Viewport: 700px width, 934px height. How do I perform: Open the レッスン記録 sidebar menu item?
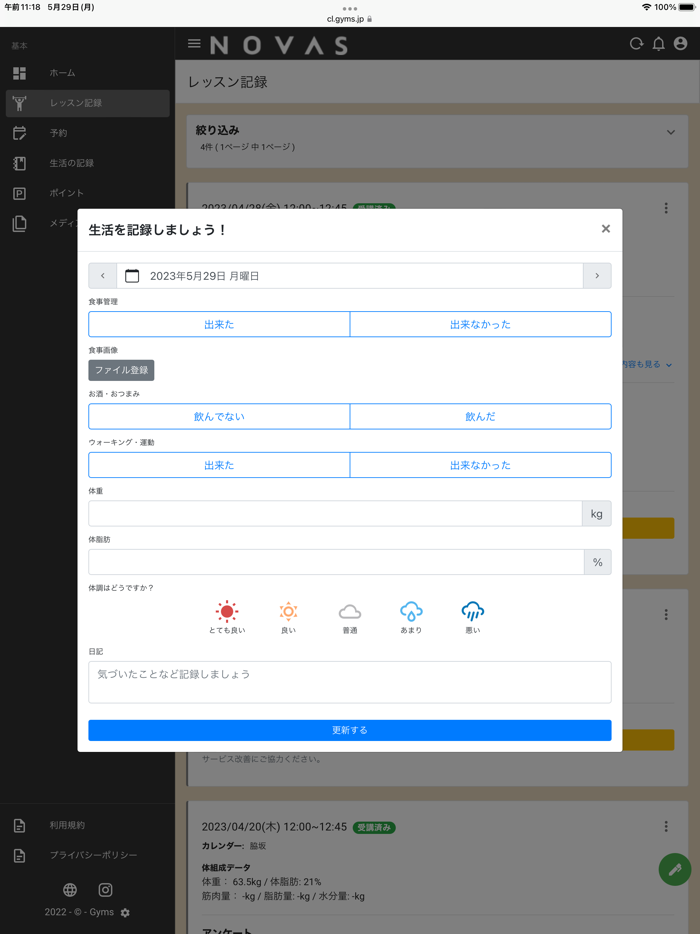point(88,103)
